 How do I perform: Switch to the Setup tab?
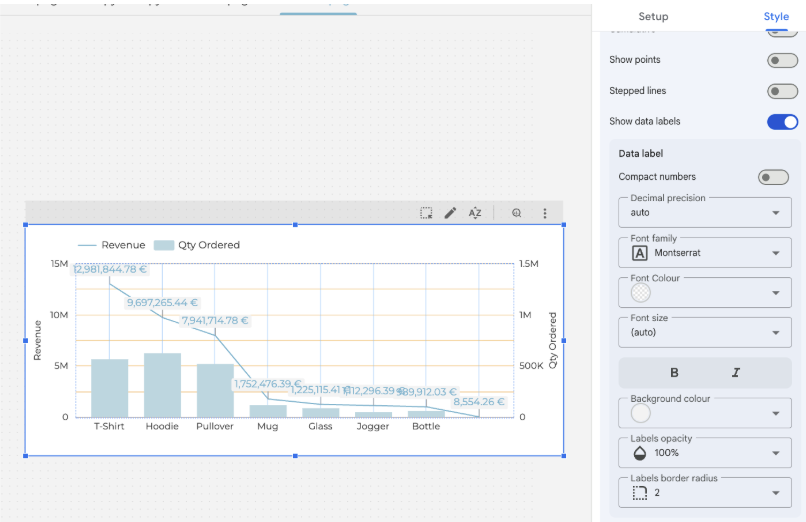point(653,16)
